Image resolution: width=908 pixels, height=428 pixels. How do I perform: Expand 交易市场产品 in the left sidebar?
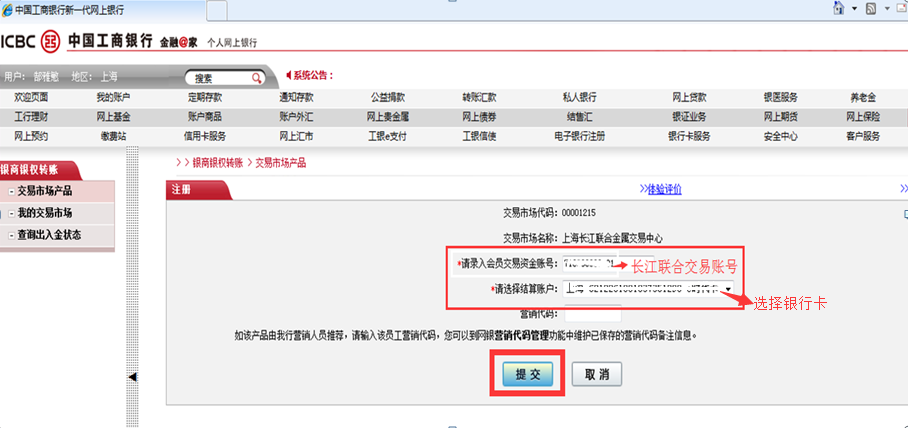pos(45,191)
